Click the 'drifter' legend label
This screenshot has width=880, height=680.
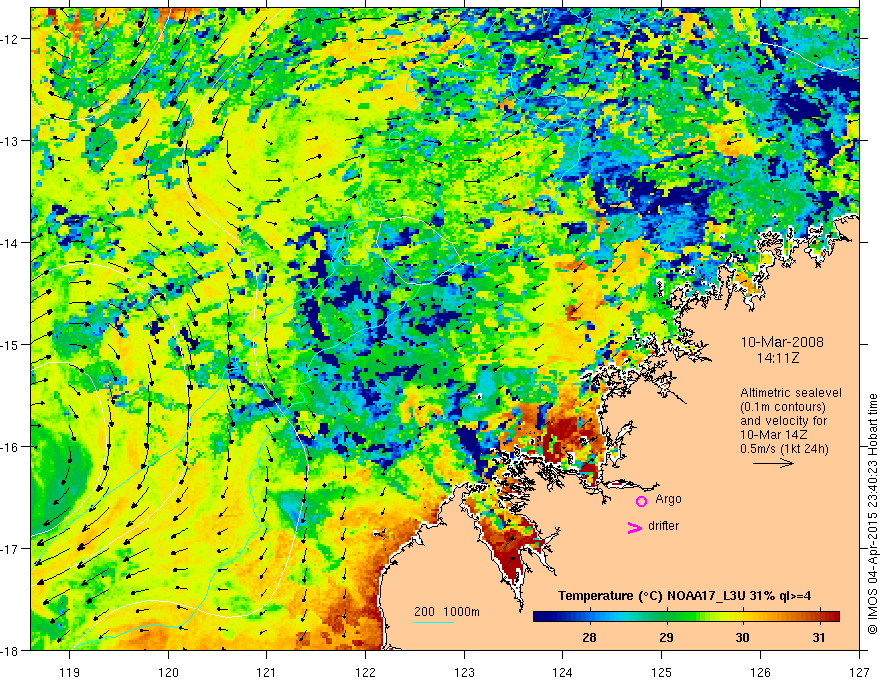click(x=663, y=526)
